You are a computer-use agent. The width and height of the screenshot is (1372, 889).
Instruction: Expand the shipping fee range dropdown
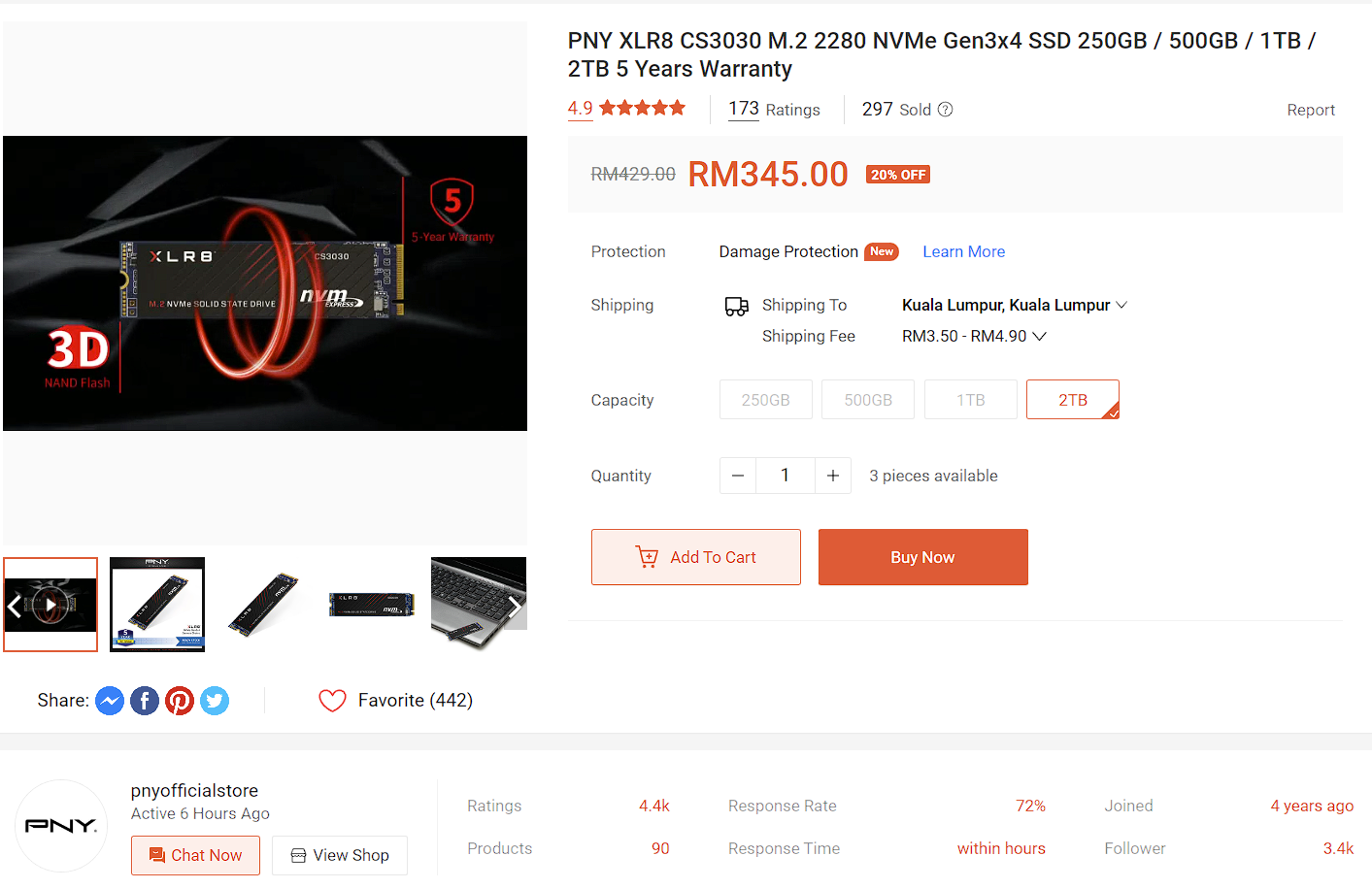coord(974,336)
